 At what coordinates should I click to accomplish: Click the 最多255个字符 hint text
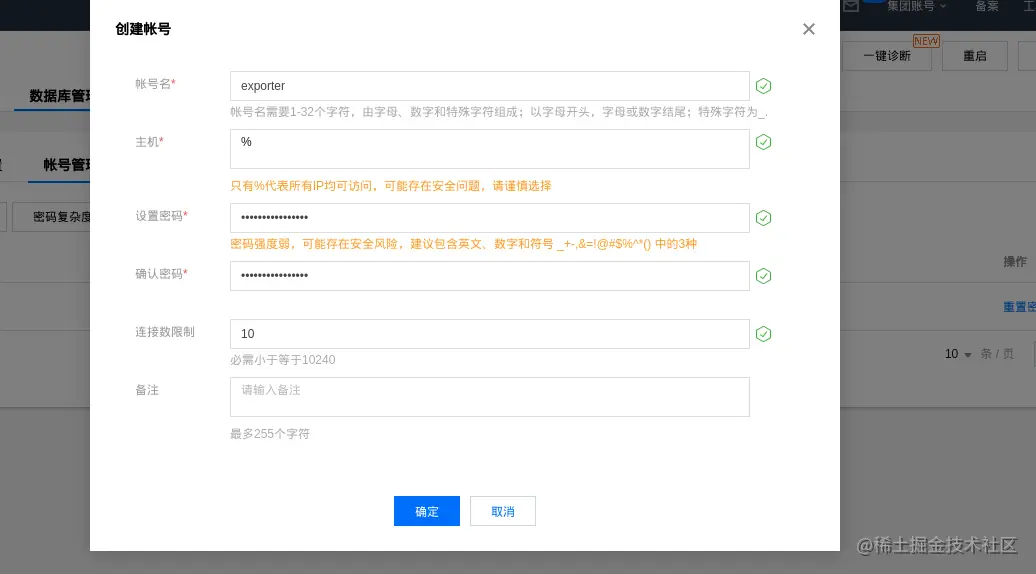[x=270, y=434]
